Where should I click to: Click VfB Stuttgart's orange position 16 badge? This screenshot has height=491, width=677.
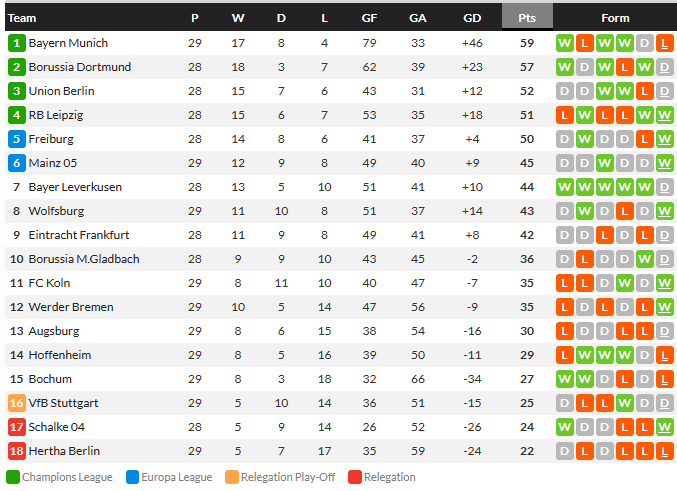tap(16, 403)
